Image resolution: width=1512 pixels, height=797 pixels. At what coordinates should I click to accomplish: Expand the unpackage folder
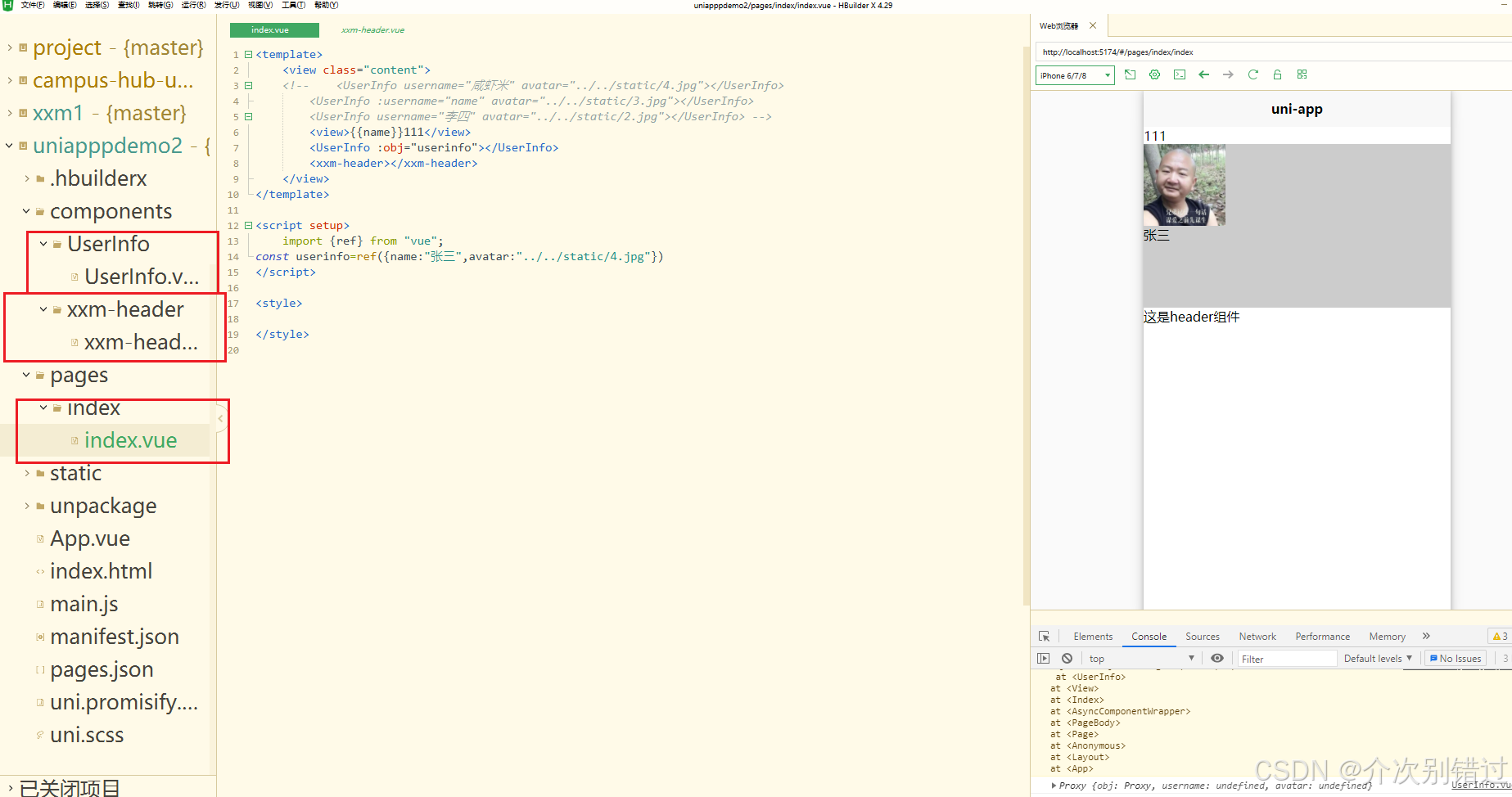pos(27,506)
